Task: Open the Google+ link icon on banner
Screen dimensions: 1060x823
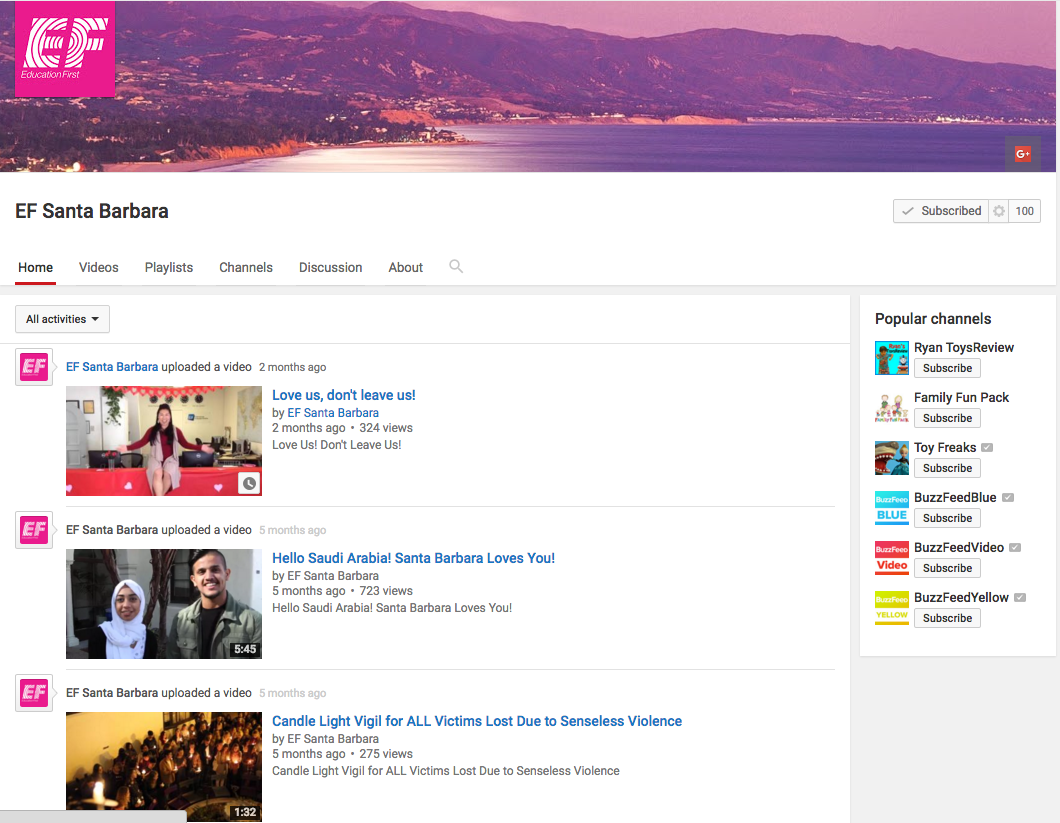Action: 1023,154
